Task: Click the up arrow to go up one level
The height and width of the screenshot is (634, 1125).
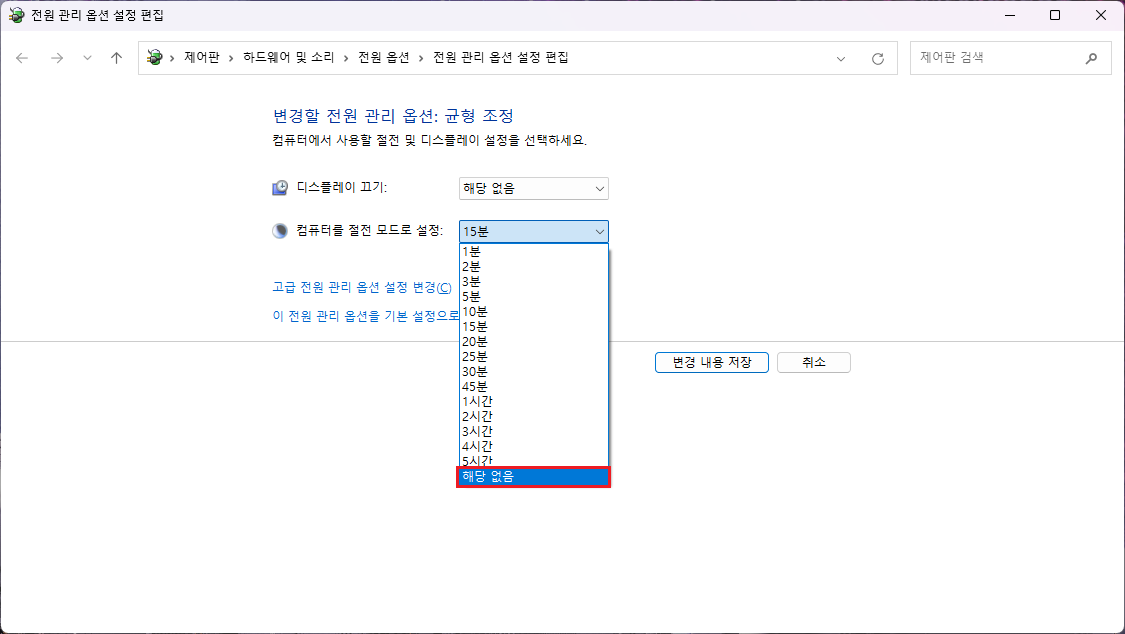Action: (x=115, y=57)
